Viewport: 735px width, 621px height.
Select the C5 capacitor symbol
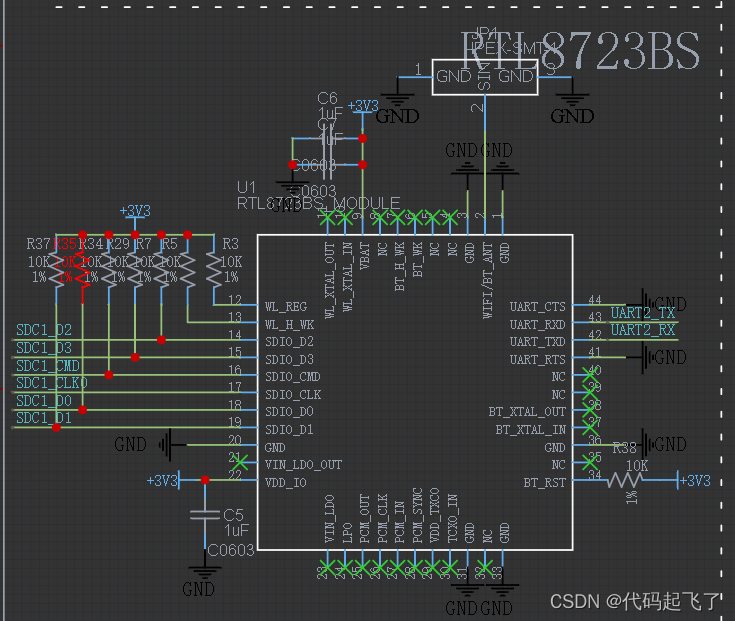205,516
